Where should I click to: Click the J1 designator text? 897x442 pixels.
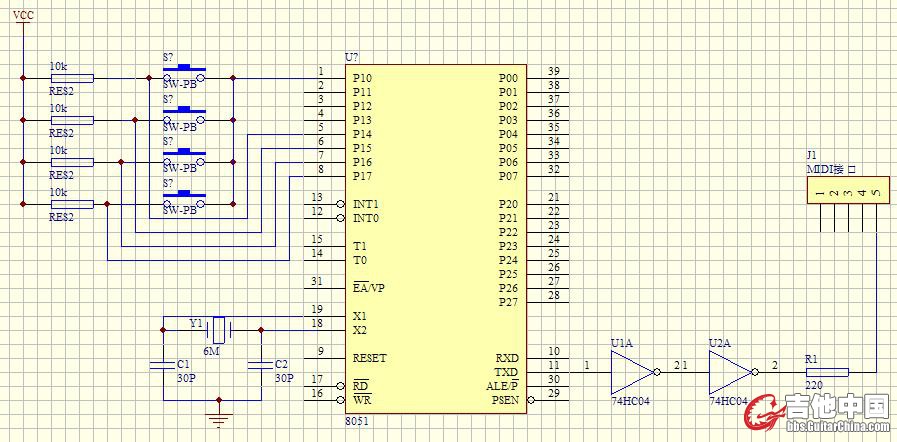pyautogui.click(x=812, y=155)
